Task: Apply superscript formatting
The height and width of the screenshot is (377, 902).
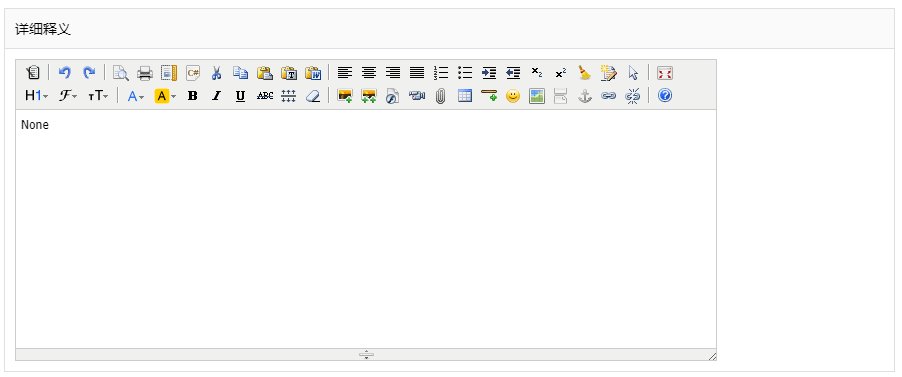Action: coord(561,73)
